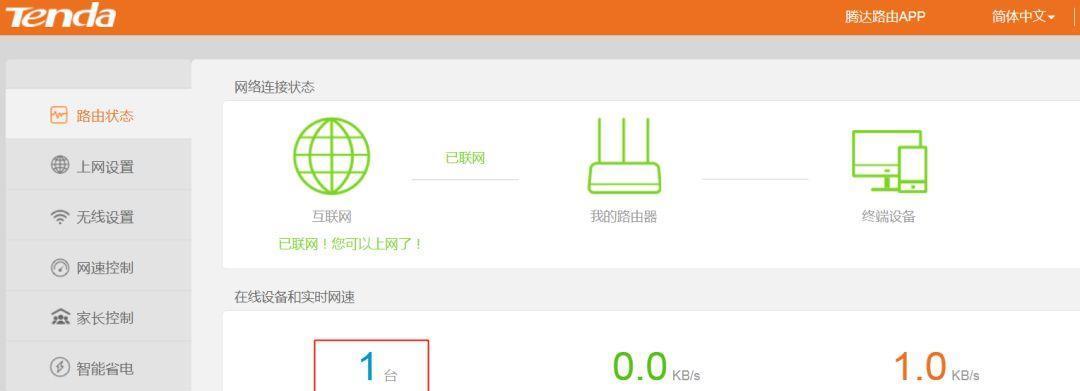The image size is (1080, 391).
Task: Click the 已联网！您可以上网了！ message
Action: tap(350, 244)
